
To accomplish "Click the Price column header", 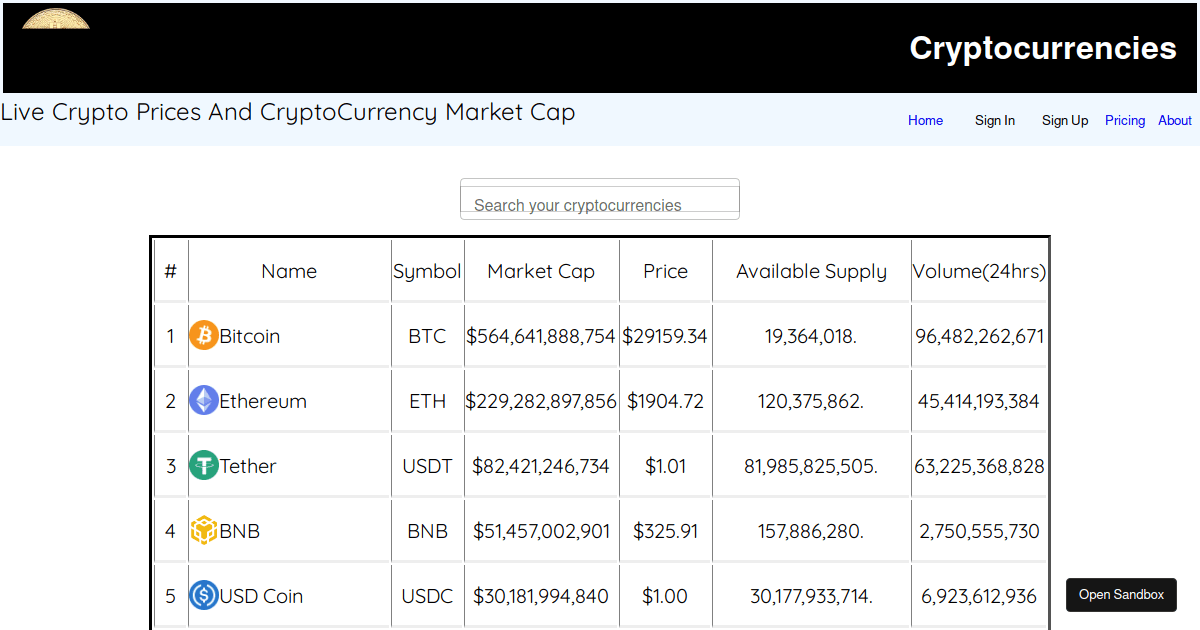I will (665, 270).
